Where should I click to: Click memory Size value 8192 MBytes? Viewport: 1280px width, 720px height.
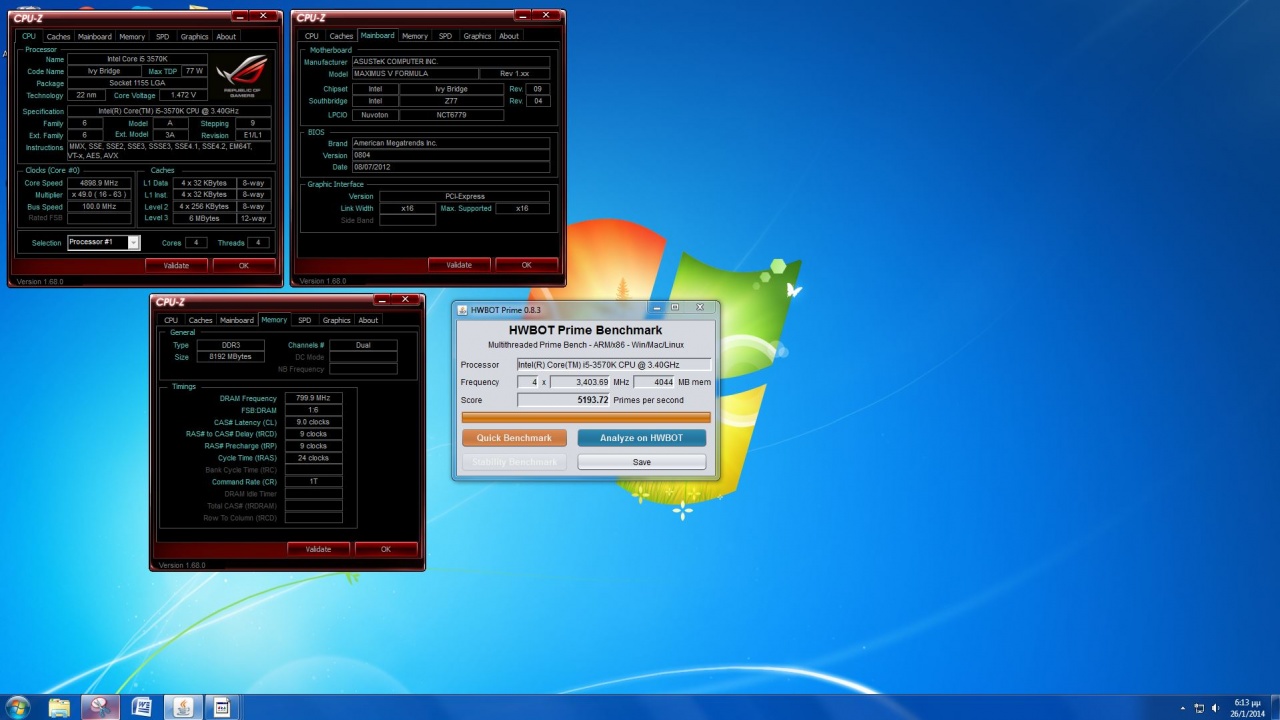[x=230, y=357]
